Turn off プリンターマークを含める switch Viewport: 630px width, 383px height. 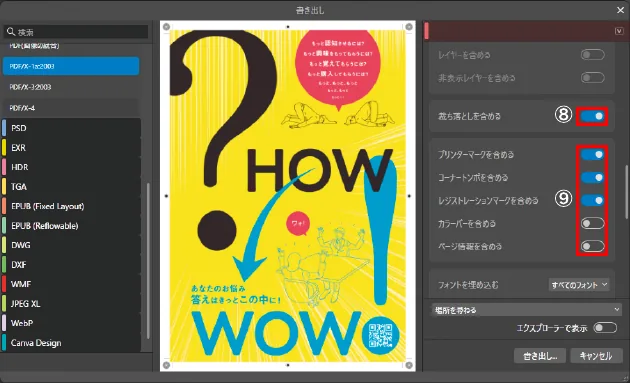[x=592, y=155]
